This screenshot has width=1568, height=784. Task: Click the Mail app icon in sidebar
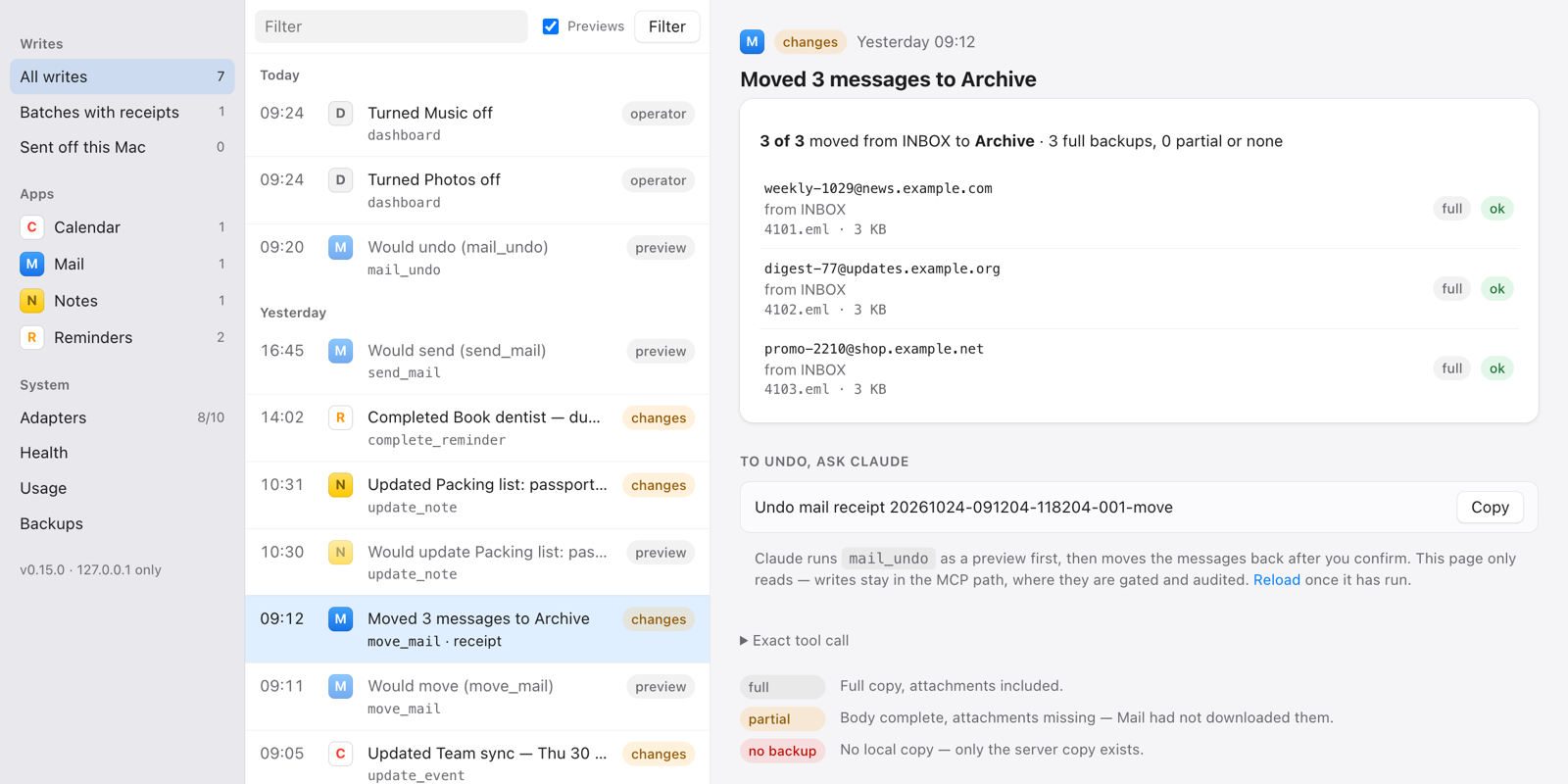click(x=32, y=264)
